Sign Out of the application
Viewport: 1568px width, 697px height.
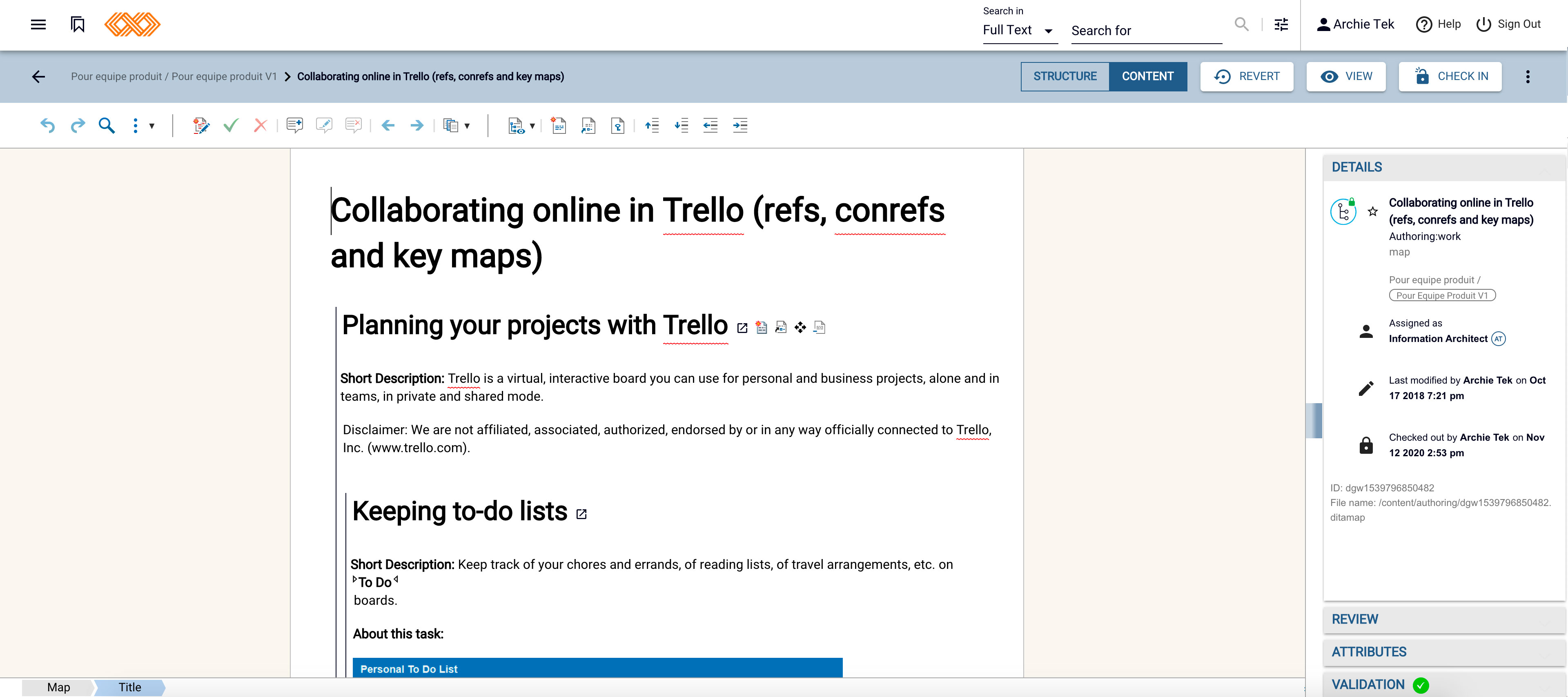click(x=1508, y=24)
